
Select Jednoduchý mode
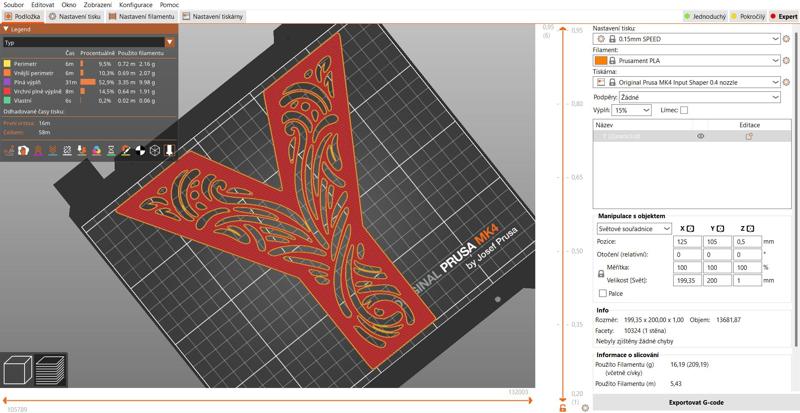tap(706, 17)
